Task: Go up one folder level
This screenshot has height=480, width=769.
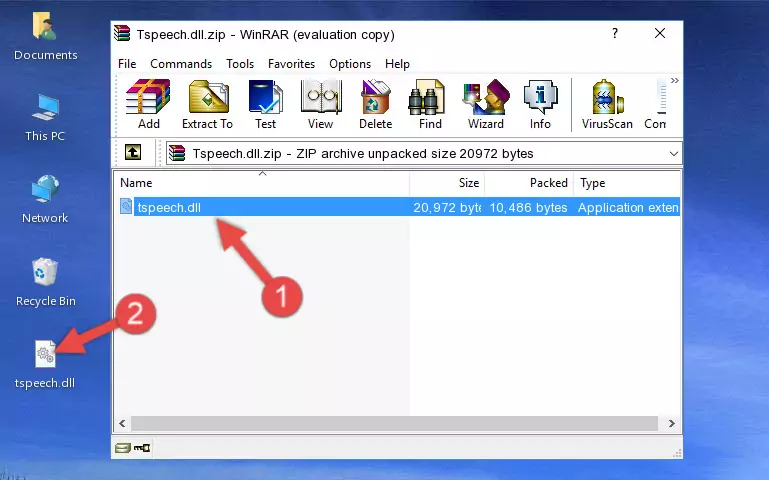Action: 133,152
